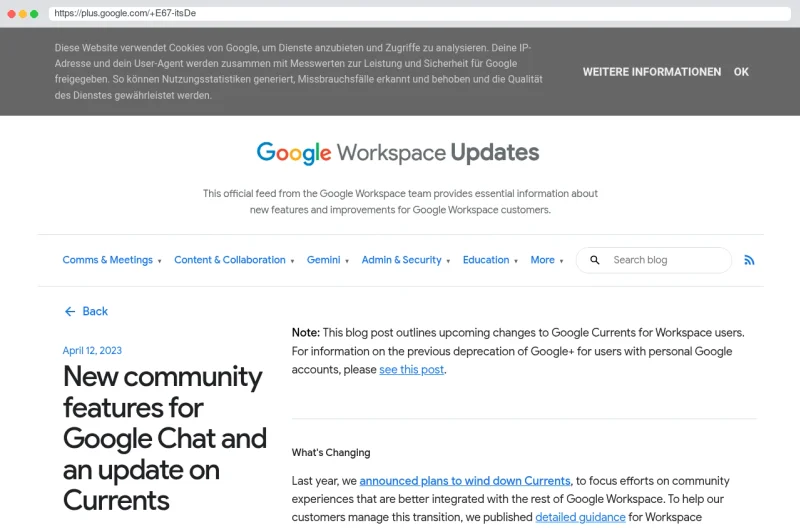Click the Back link

click(x=95, y=311)
